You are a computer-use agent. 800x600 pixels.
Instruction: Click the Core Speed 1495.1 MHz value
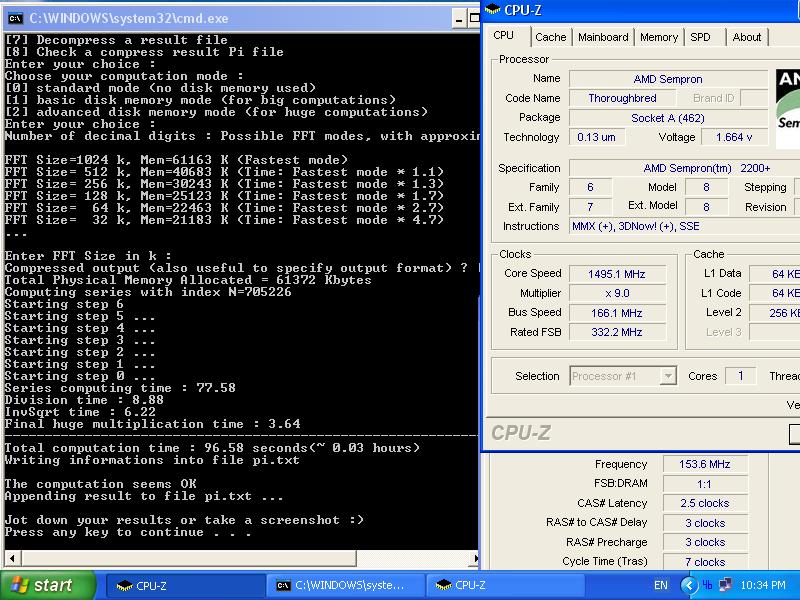pyautogui.click(x=617, y=274)
